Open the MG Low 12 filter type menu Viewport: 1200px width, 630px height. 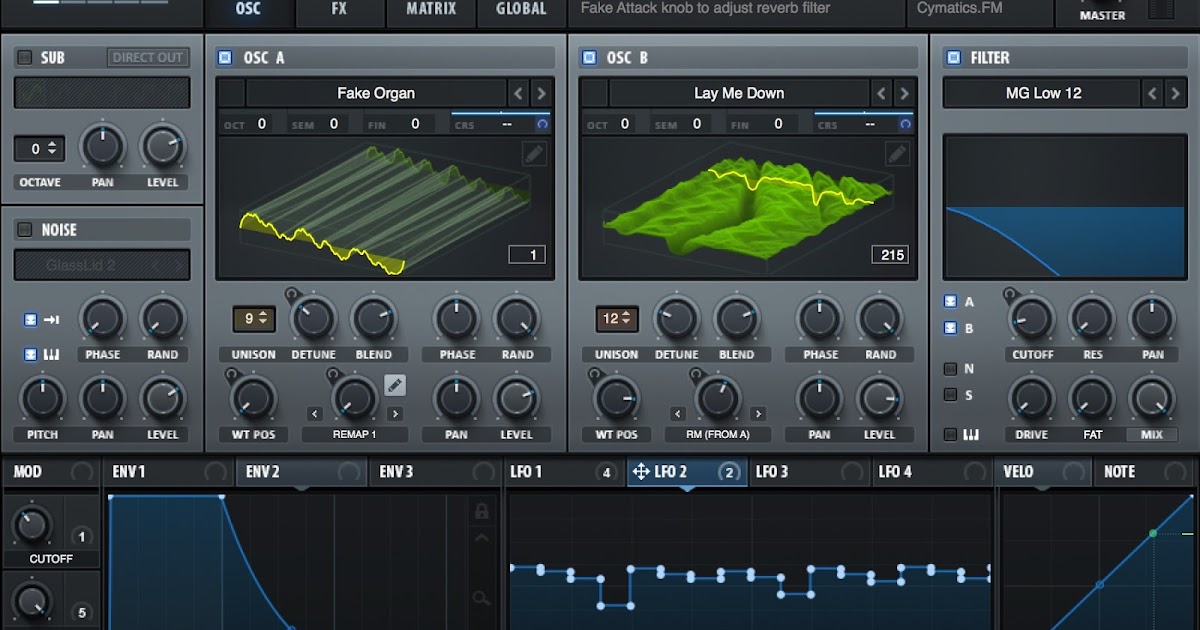click(x=1042, y=94)
